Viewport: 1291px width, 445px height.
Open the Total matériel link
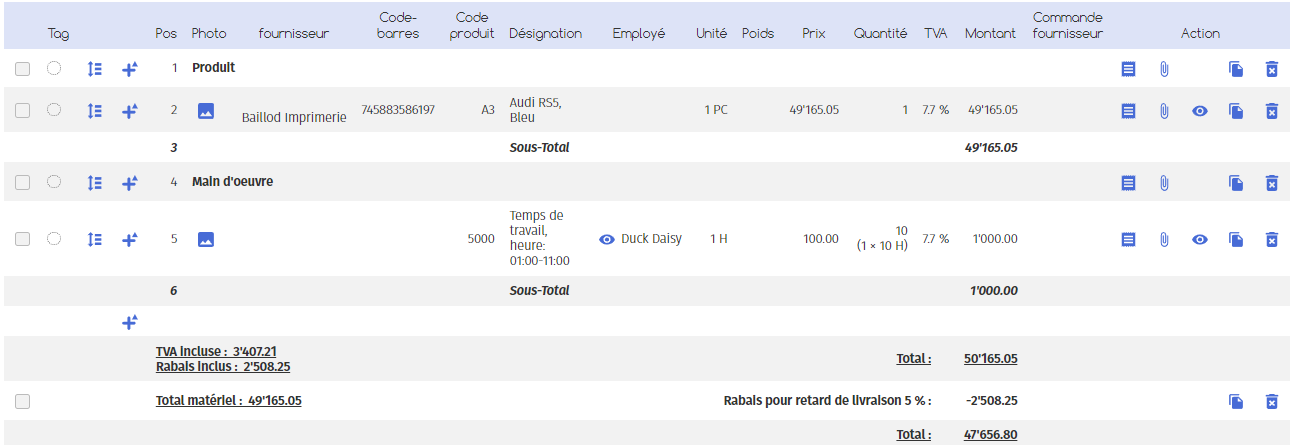coord(229,401)
